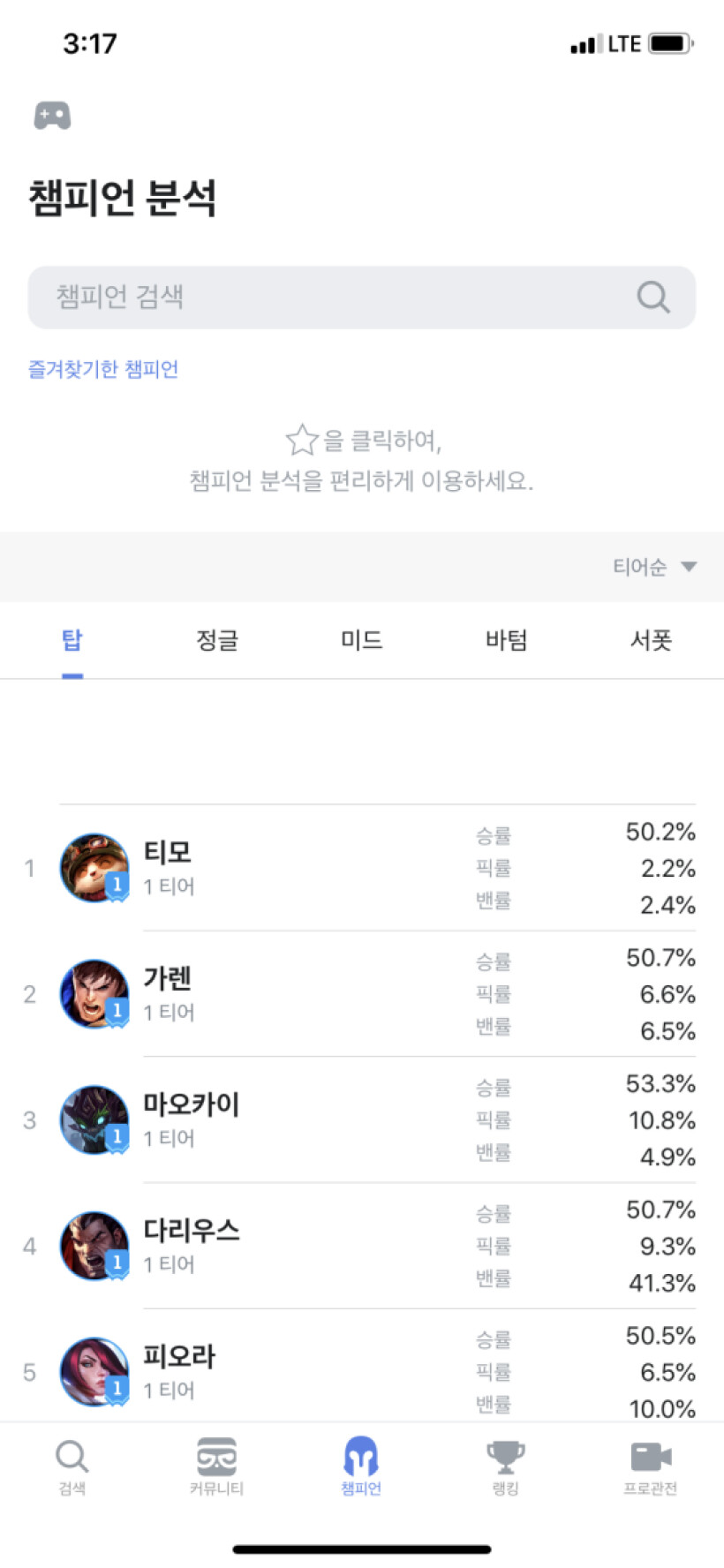Open the 가렌 champion row

362,994
